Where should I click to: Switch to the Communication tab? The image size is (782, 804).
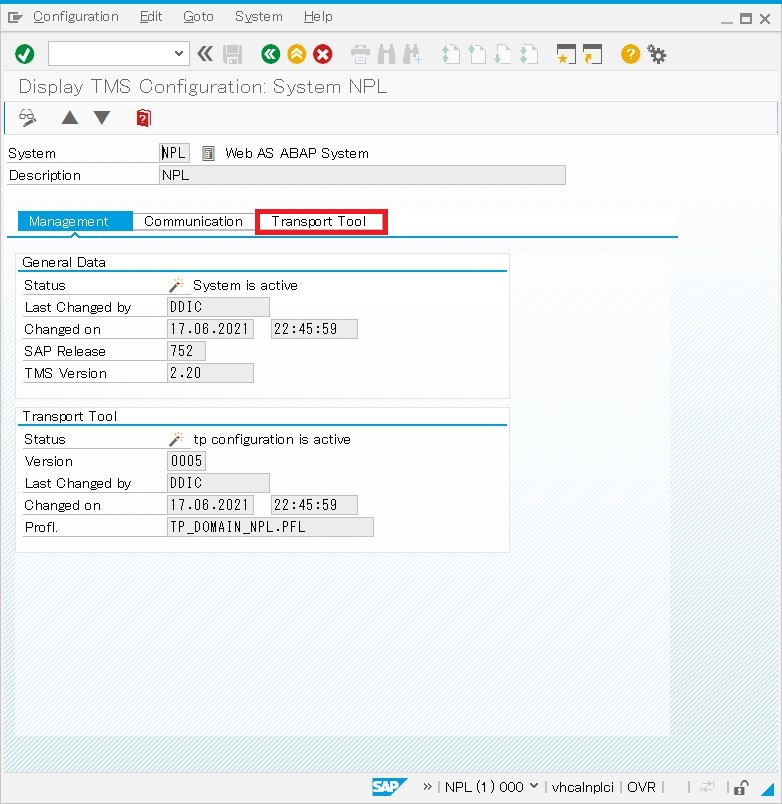193,221
